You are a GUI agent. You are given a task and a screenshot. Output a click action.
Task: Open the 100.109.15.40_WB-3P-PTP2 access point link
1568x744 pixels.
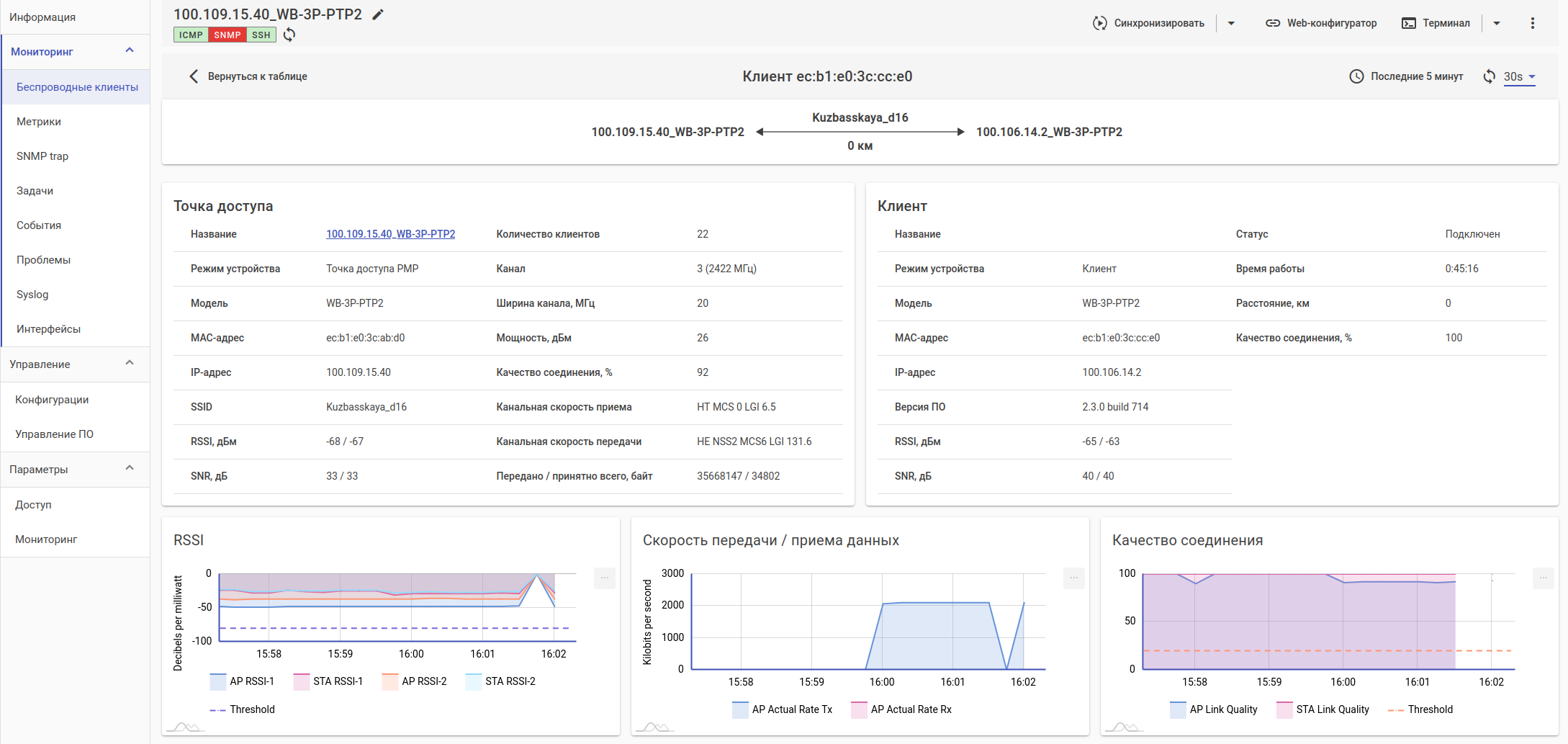click(x=390, y=234)
